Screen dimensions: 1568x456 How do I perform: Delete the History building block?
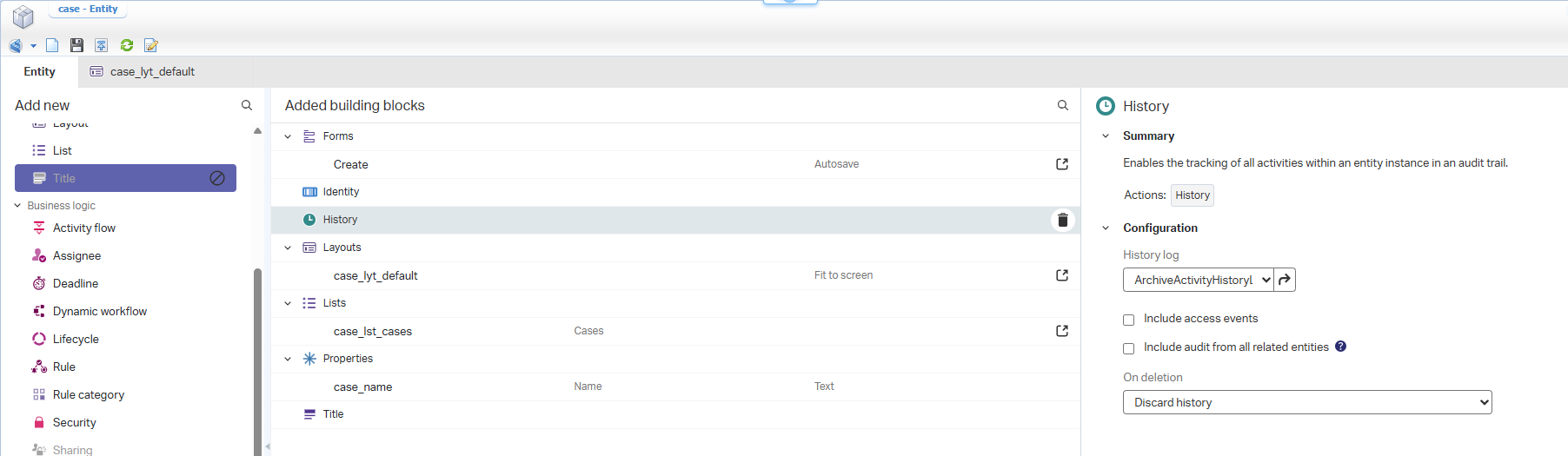pyautogui.click(x=1062, y=220)
